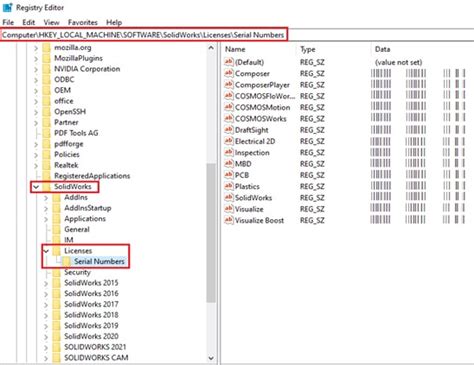Image resolution: width=474 pixels, height=365 pixels.
Task: Select the SOLIDWORKS CAM key
Action: [96, 358]
